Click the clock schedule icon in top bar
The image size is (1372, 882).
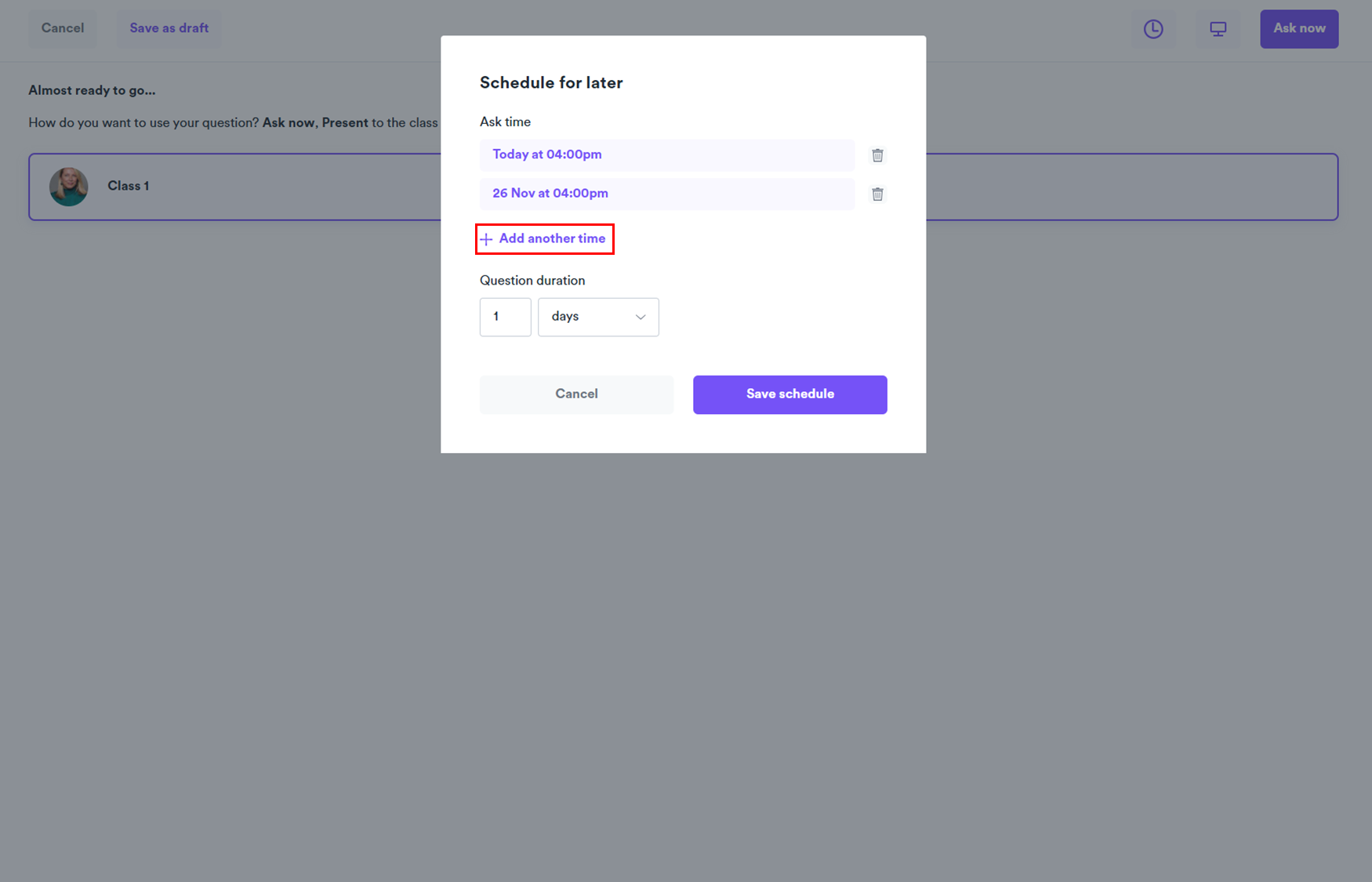click(1152, 29)
